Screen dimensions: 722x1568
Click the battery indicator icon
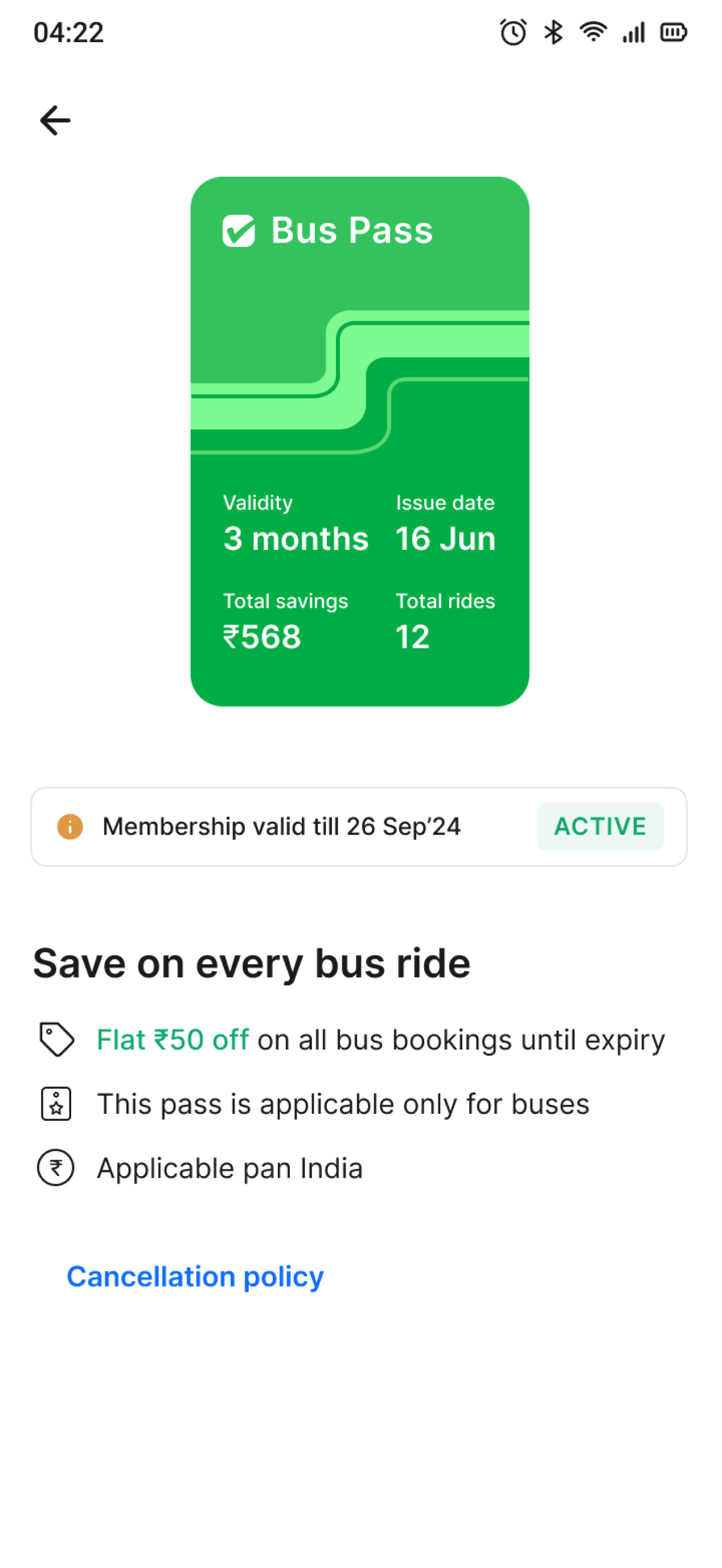coord(674,32)
